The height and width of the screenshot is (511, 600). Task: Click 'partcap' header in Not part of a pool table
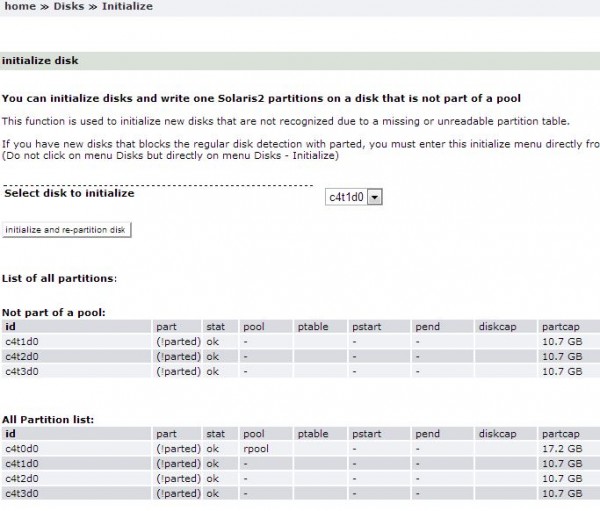click(561, 327)
